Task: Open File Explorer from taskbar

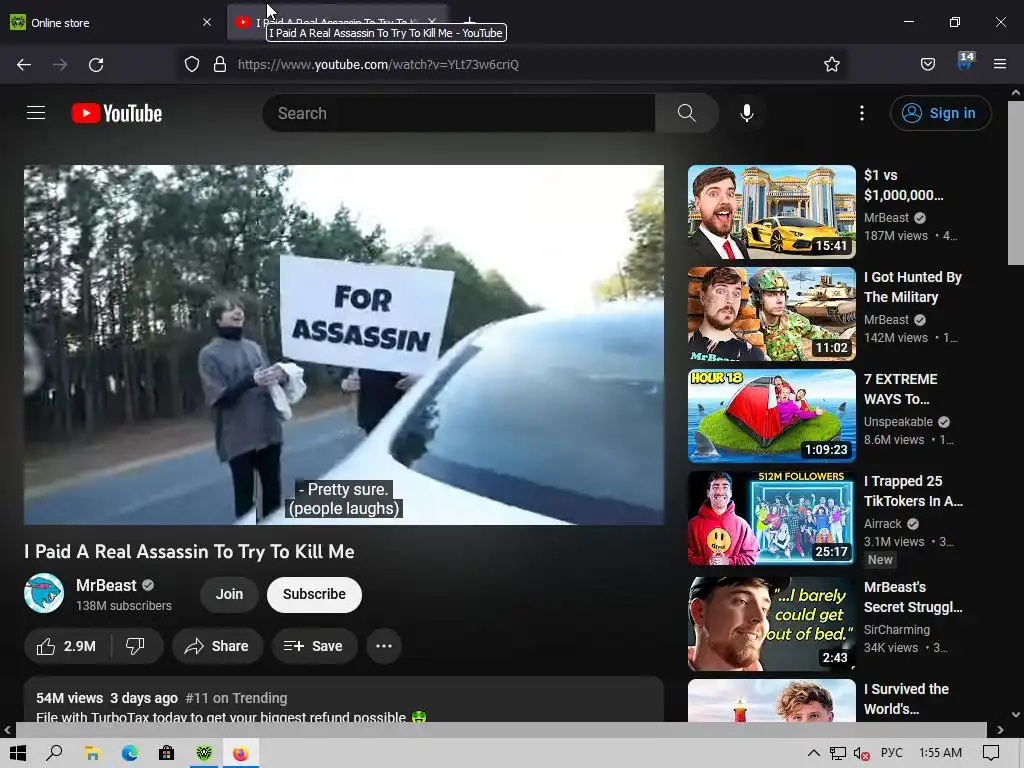Action: point(92,754)
